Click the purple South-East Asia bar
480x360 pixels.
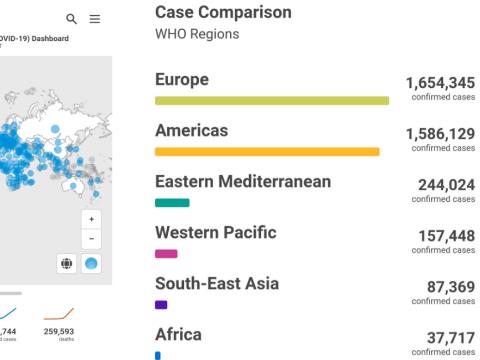point(161,305)
